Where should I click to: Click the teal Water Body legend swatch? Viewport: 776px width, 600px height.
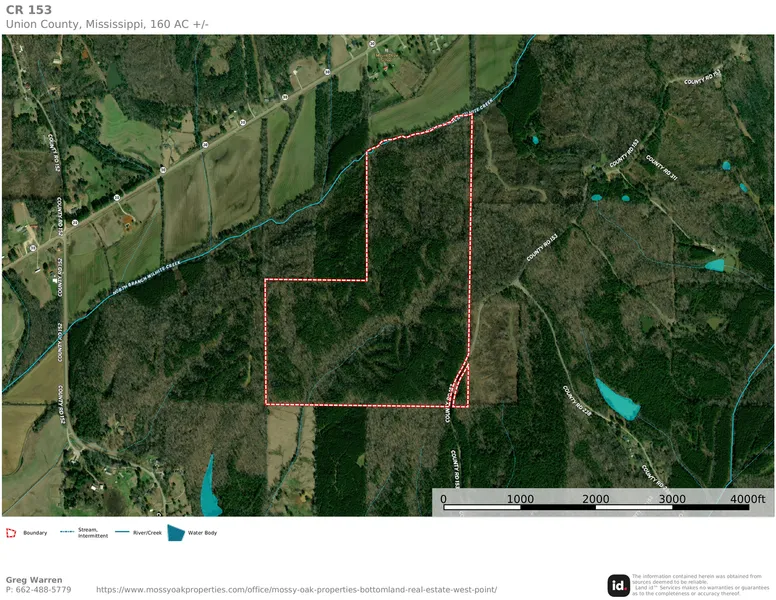(175, 533)
